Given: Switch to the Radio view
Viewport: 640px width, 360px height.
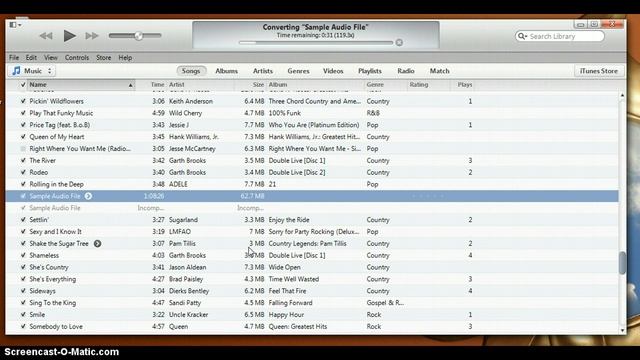Looking at the screenshot, I should 406,71.
